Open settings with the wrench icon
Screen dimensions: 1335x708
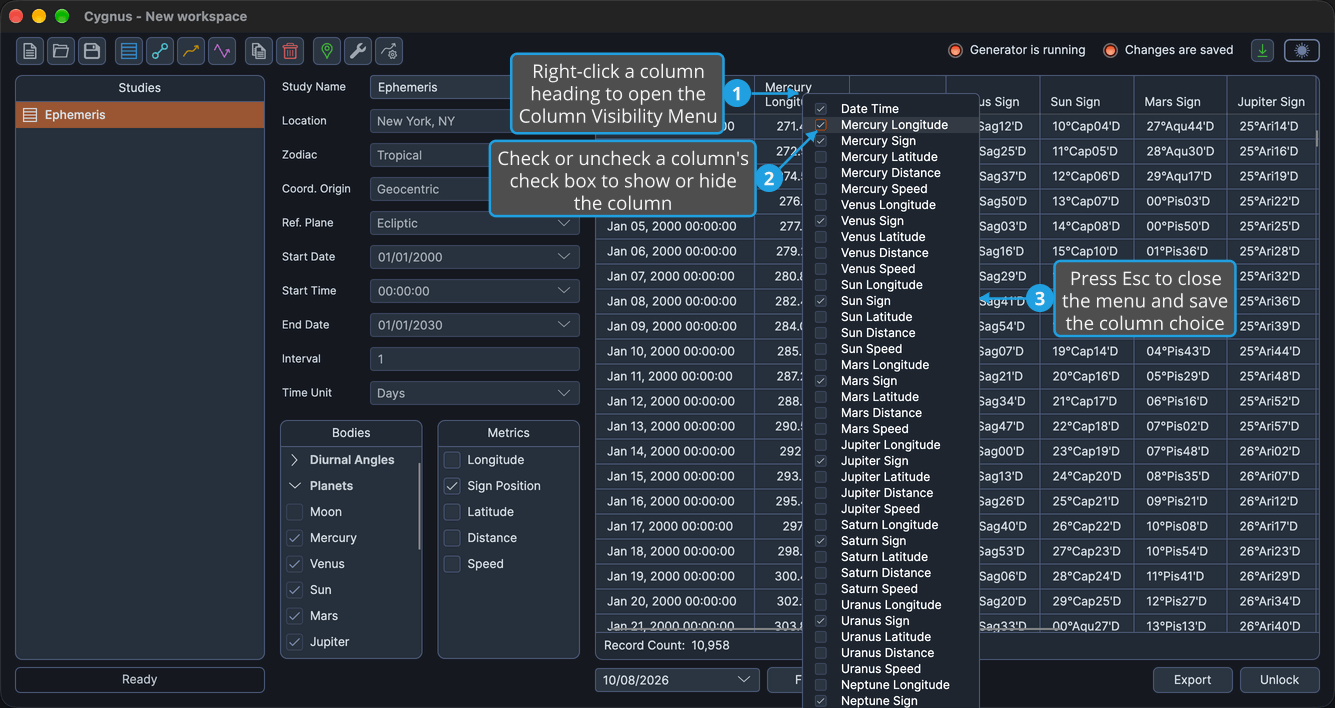point(358,51)
